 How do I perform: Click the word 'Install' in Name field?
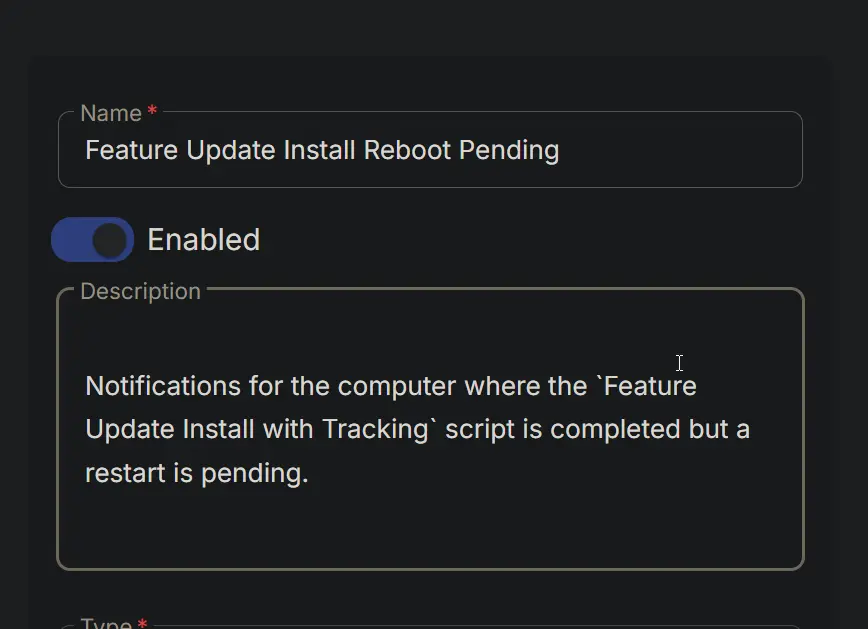tap(319, 150)
